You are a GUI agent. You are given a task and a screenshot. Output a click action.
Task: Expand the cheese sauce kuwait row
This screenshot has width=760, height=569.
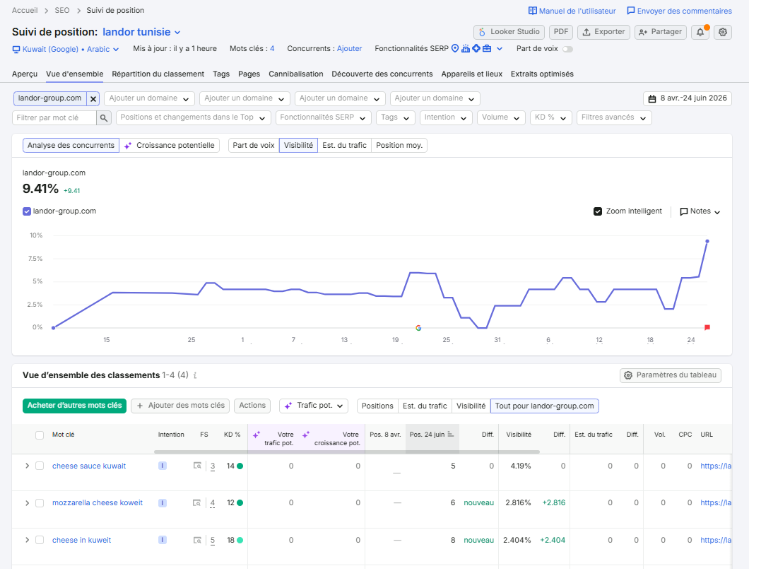point(27,466)
